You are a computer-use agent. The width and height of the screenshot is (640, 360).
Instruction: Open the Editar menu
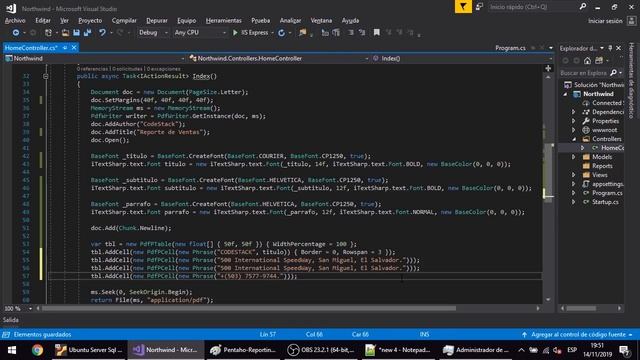tap(43, 20)
